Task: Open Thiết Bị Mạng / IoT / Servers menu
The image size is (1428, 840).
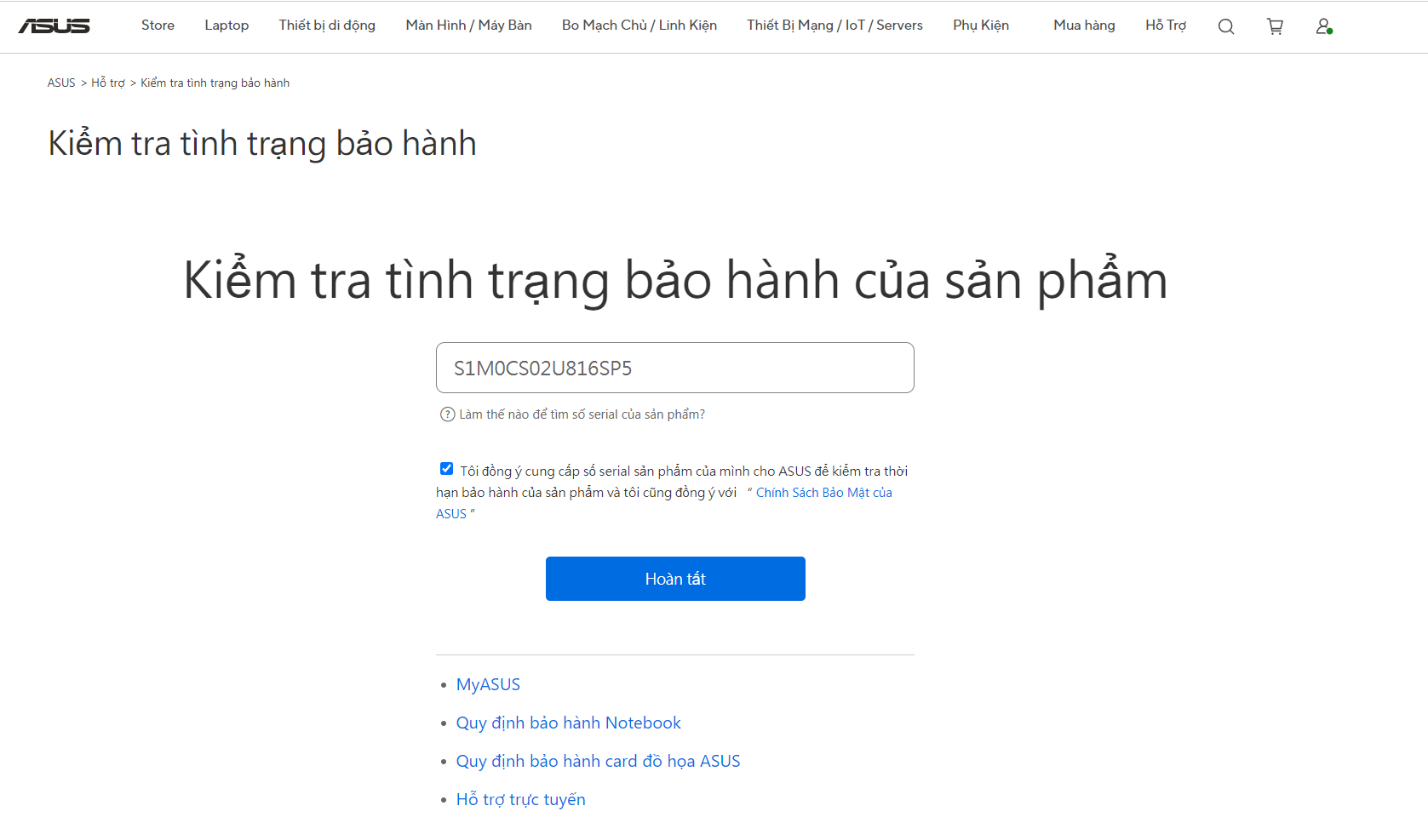Action: pos(834,26)
